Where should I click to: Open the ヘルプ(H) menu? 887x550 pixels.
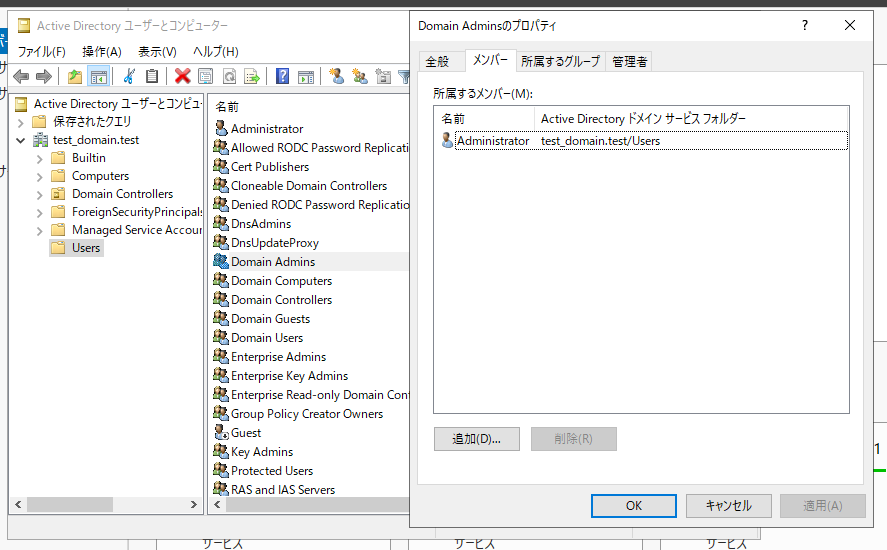pos(216,52)
